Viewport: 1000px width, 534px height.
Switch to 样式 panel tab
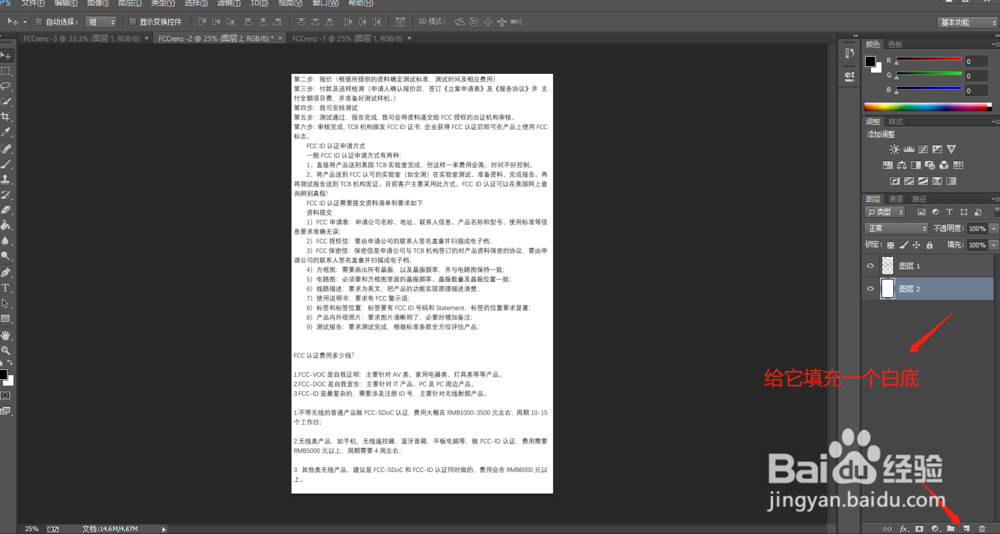pos(896,122)
